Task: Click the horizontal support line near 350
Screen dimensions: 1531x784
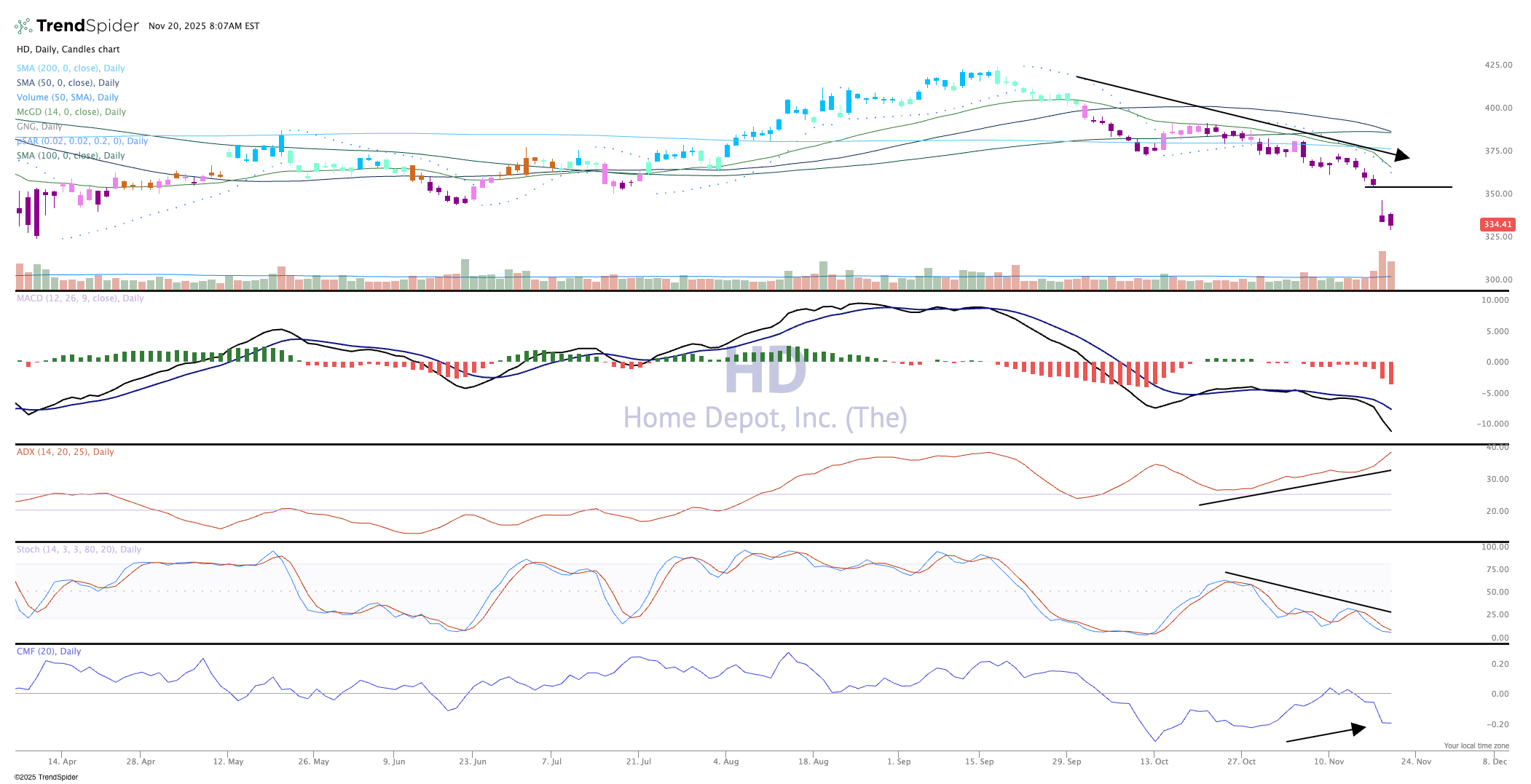Action: [1408, 188]
